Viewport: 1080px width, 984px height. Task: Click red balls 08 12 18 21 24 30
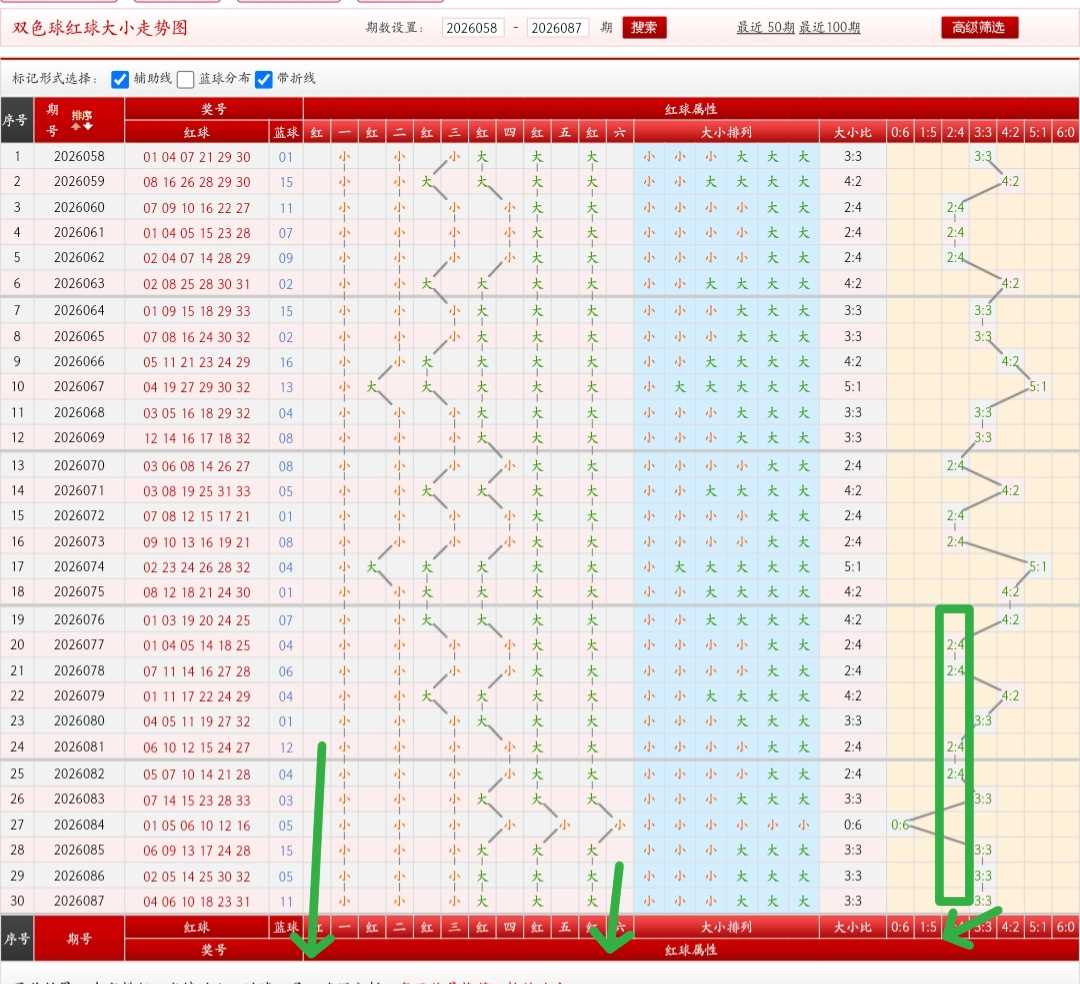tap(197, 593)
